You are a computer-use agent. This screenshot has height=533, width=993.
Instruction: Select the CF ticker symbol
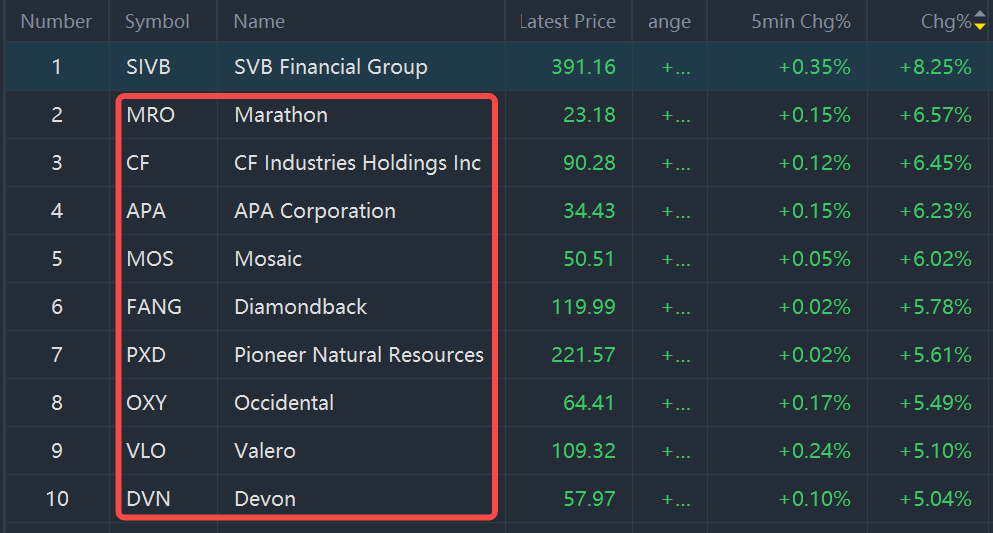(137, 163)
